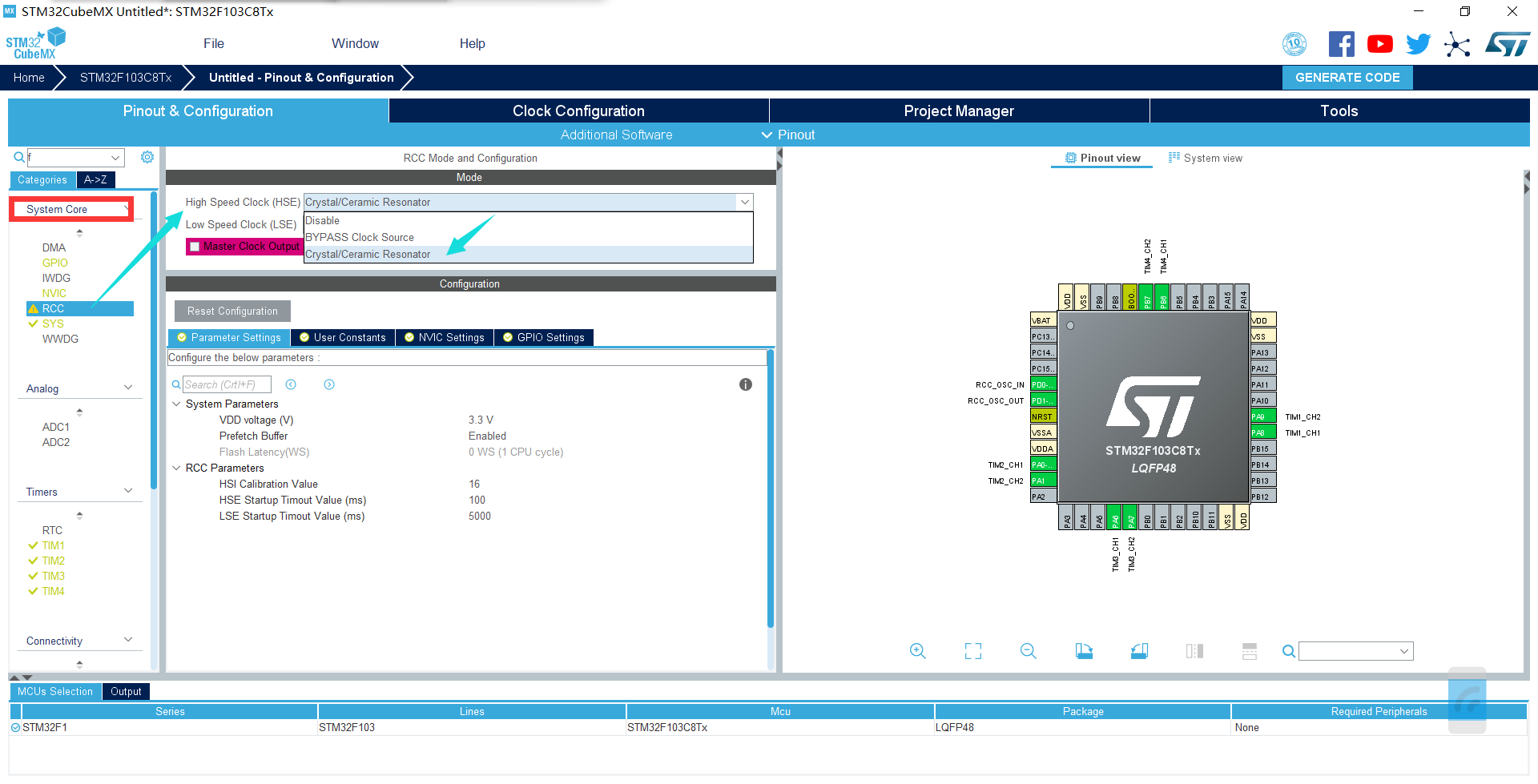
Task: Open Additional Software
Action: click(x=616, y=135)
